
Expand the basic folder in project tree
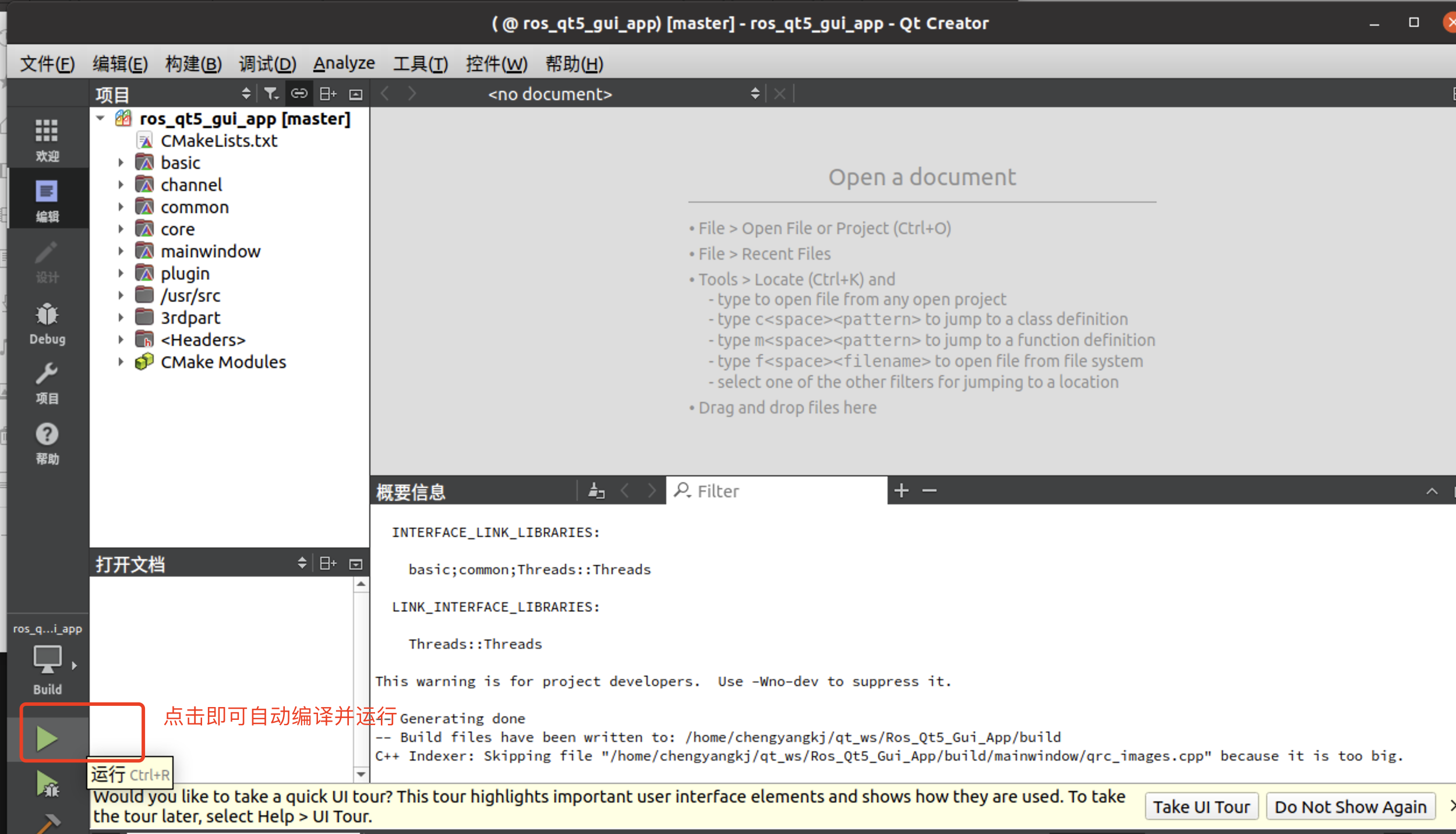[x=121, y=163]
